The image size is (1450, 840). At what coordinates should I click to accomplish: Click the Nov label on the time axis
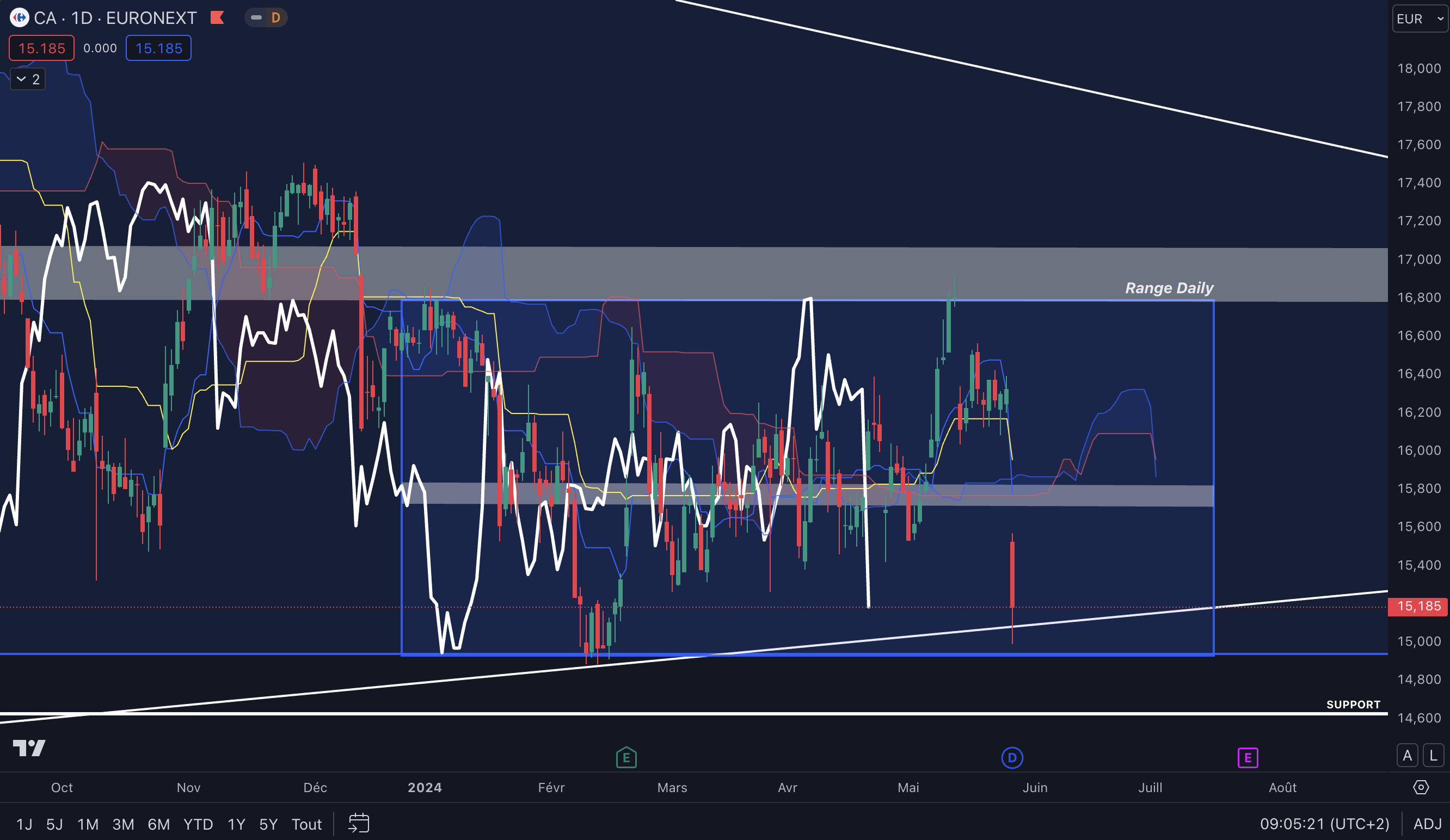[x=189, y=788]
